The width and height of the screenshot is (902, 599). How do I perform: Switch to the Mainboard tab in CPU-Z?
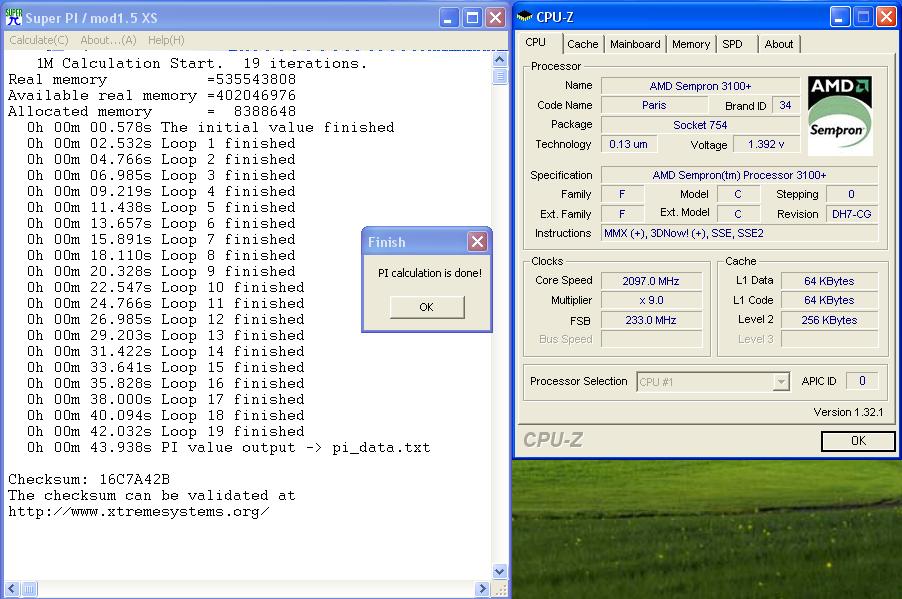click(635, 44)
